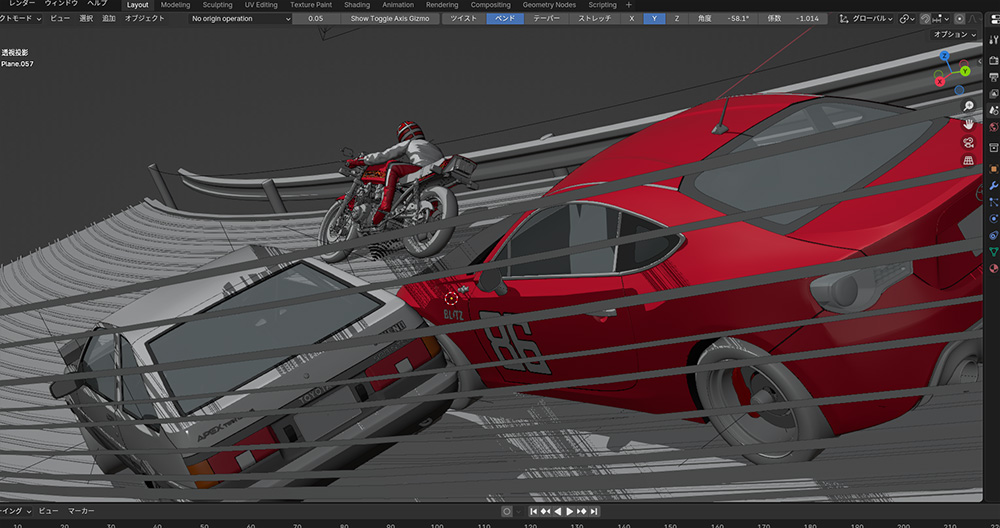Set deform axis to Y

(654, 18)
